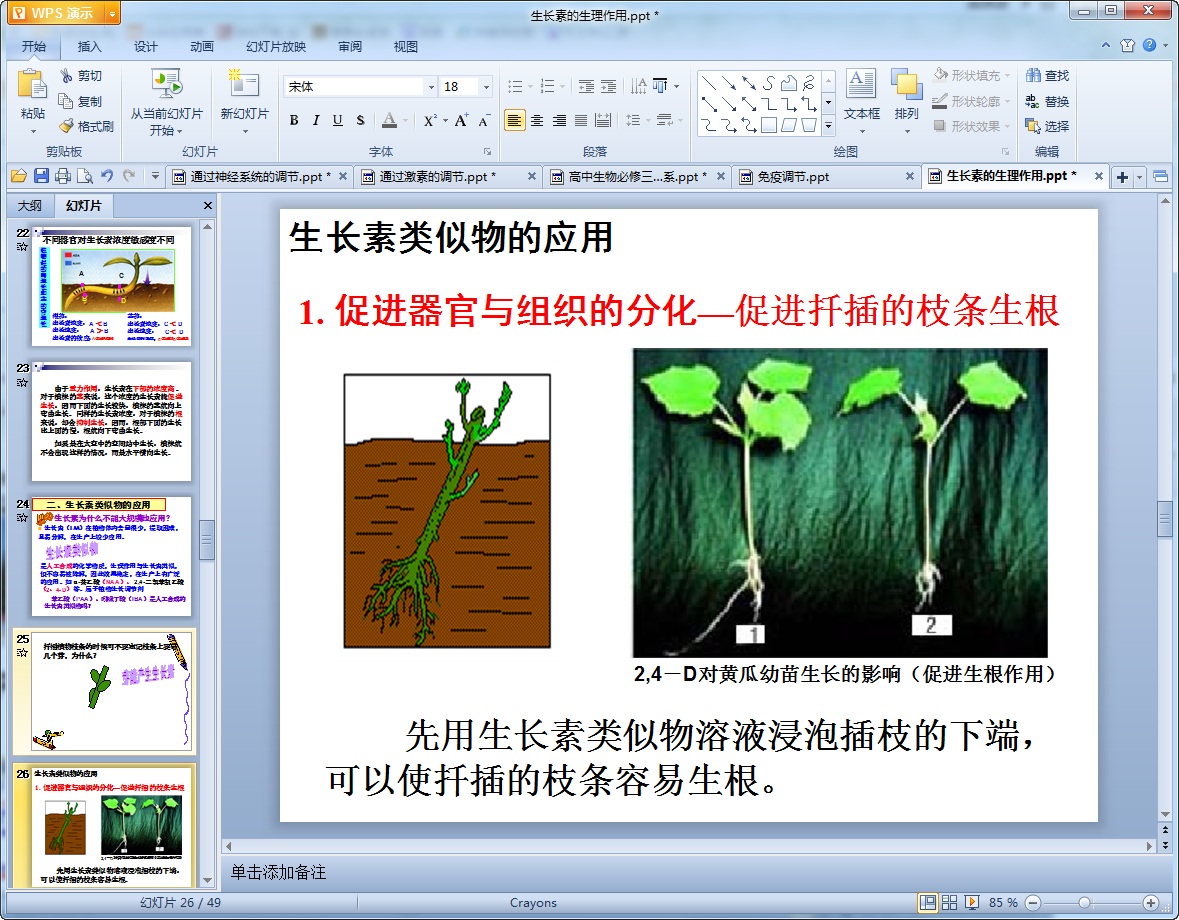Adjust the zoom slider handle
Screen dimensions: 1179x920
click(1084, 902)
